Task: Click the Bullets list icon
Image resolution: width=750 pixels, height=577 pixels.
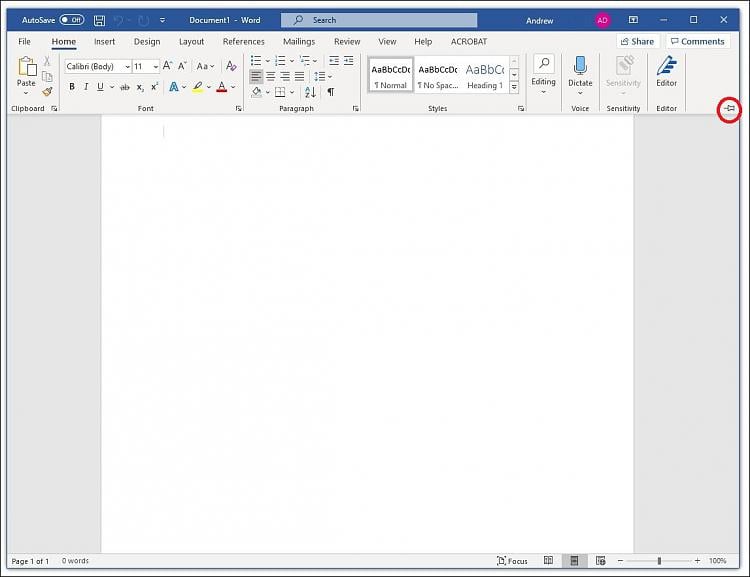Action: [256, 61]
